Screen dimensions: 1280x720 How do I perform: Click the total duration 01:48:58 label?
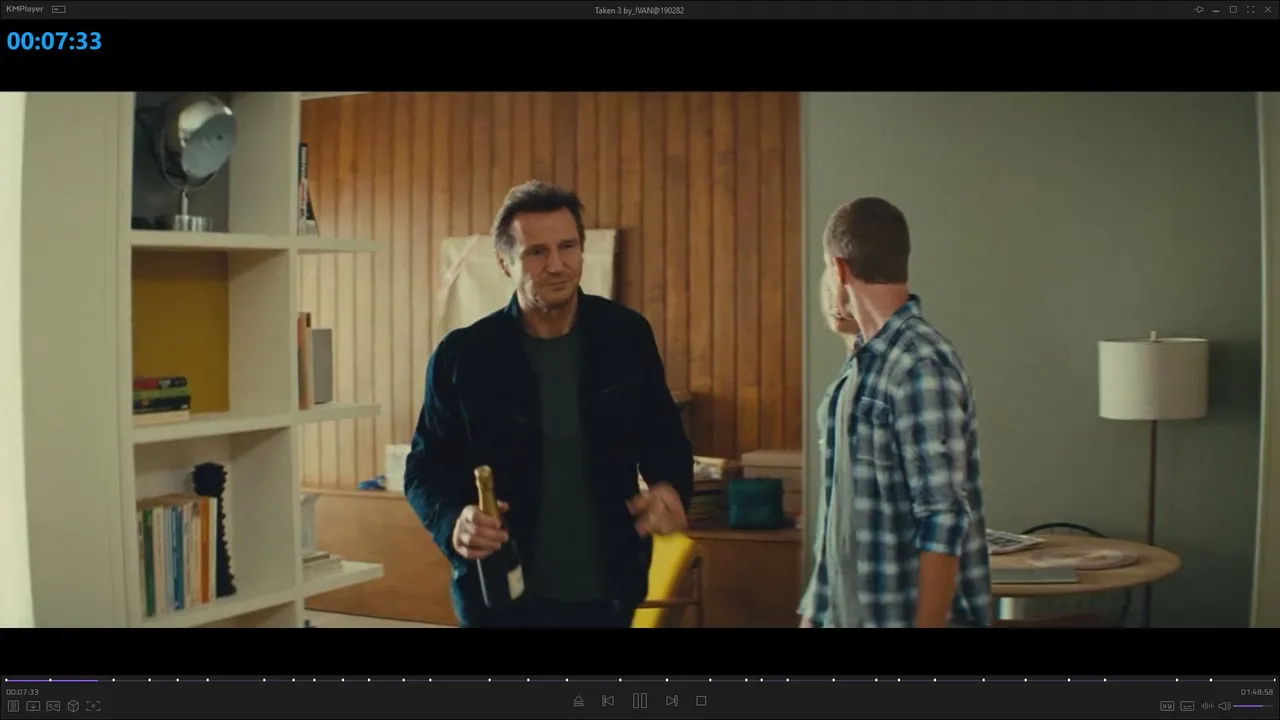coord(1257,692)
